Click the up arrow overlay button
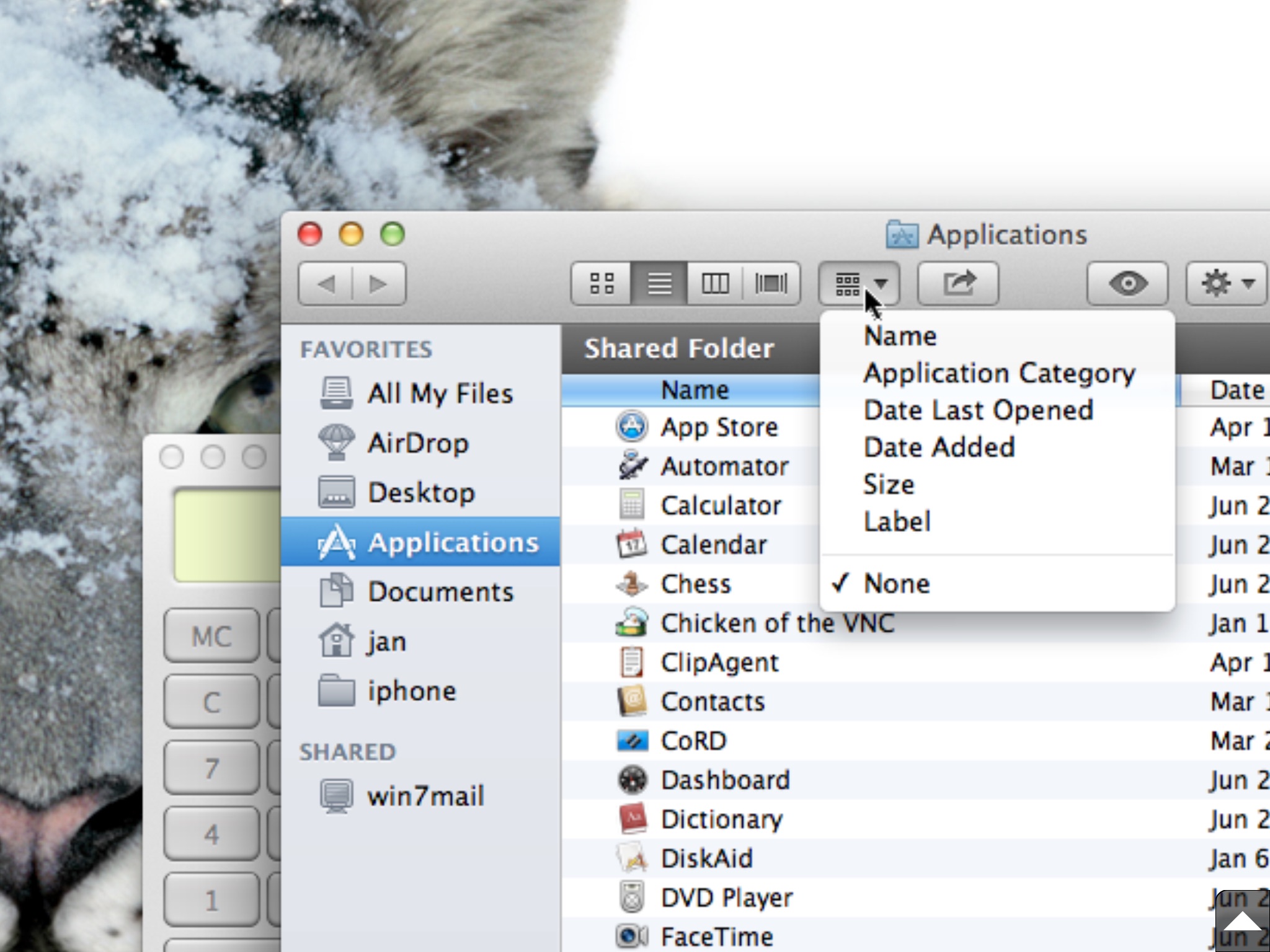1270x952 pixels. click(1242, 920)
